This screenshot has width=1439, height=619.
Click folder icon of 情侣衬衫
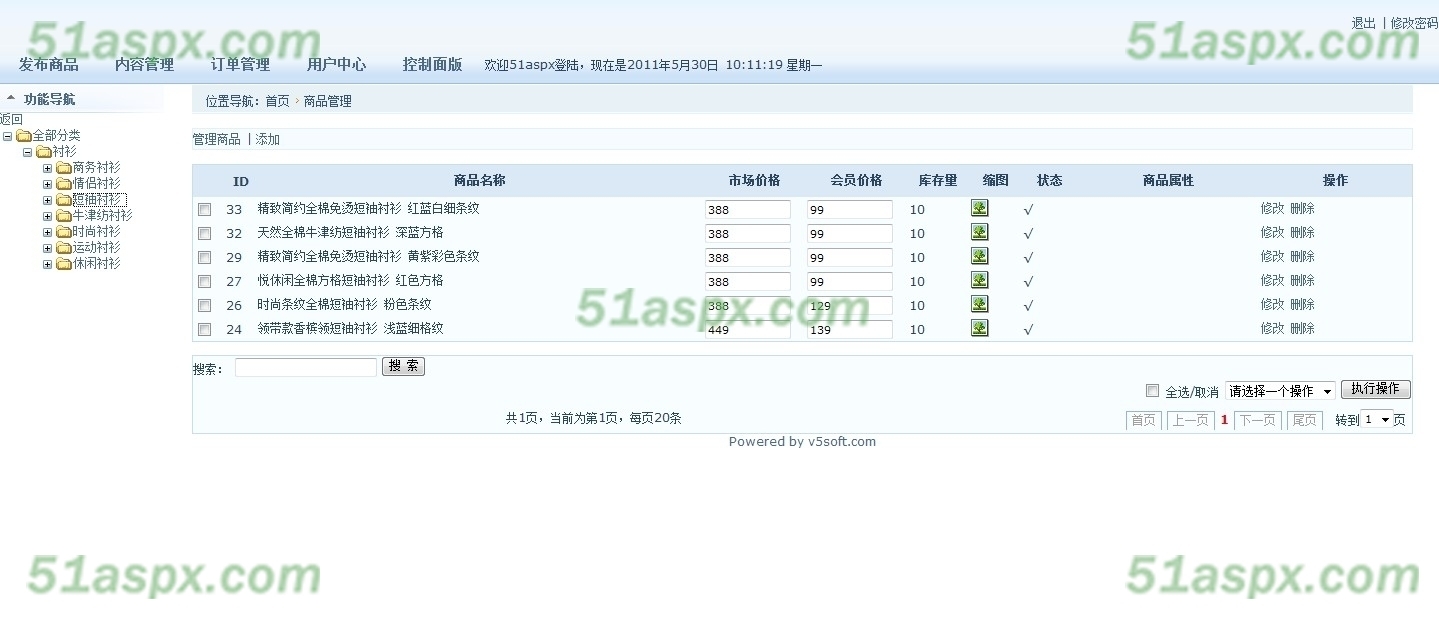pyautogui.click(x=64, y=184)
